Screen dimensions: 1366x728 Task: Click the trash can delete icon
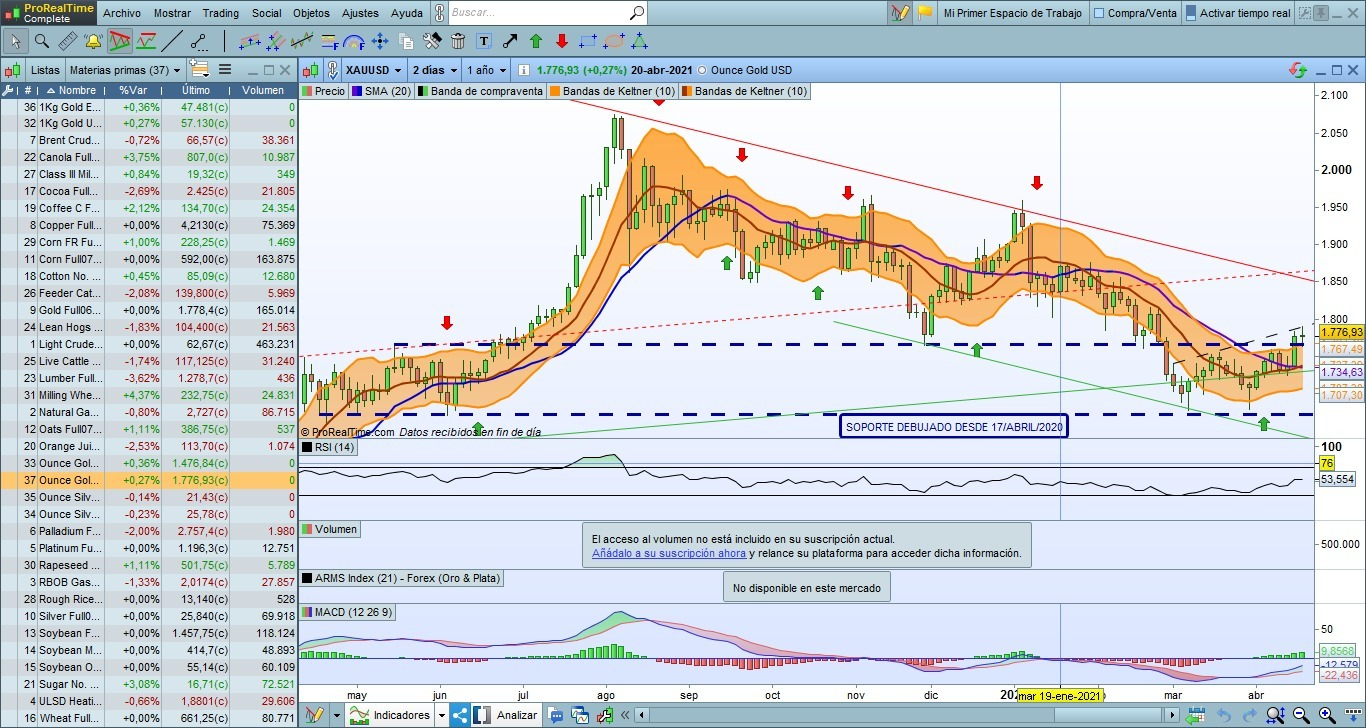[x=458, y=42]
